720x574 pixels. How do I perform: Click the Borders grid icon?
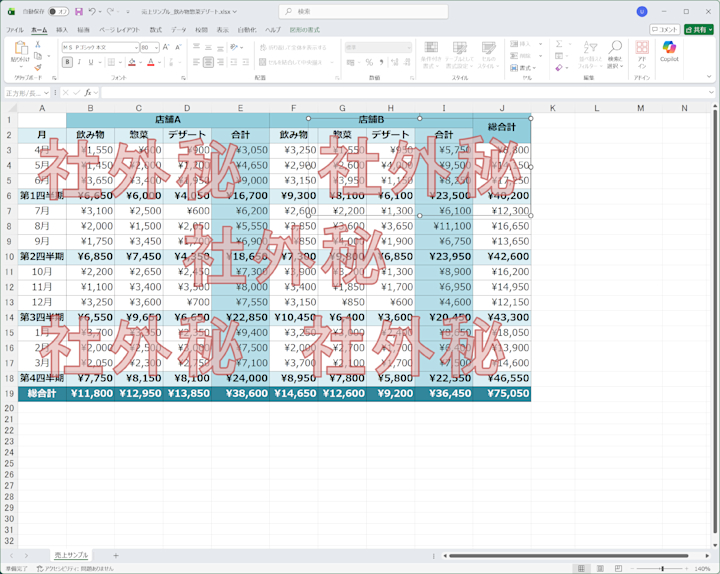point(111,62)
